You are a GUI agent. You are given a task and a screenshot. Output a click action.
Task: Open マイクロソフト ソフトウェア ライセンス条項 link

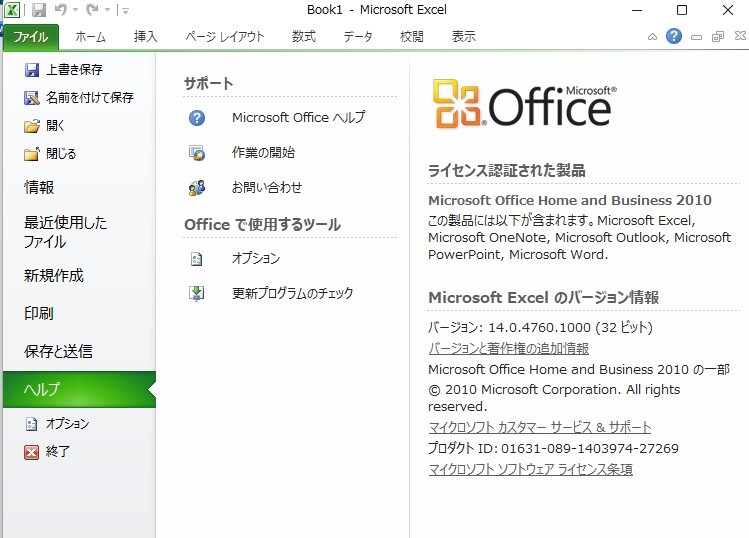[531, 469]
